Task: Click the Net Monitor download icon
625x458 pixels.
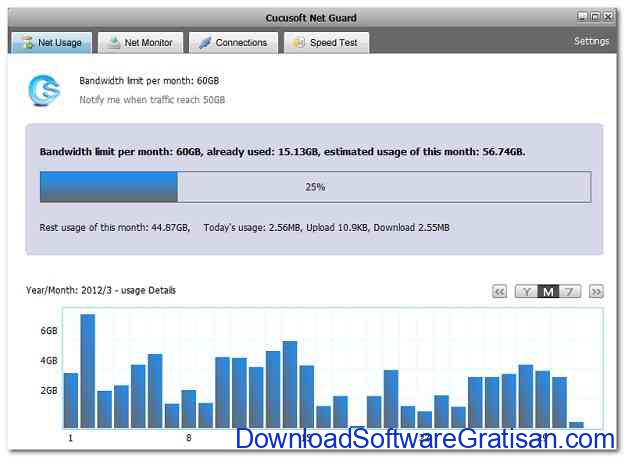Action: click(114, 42)
